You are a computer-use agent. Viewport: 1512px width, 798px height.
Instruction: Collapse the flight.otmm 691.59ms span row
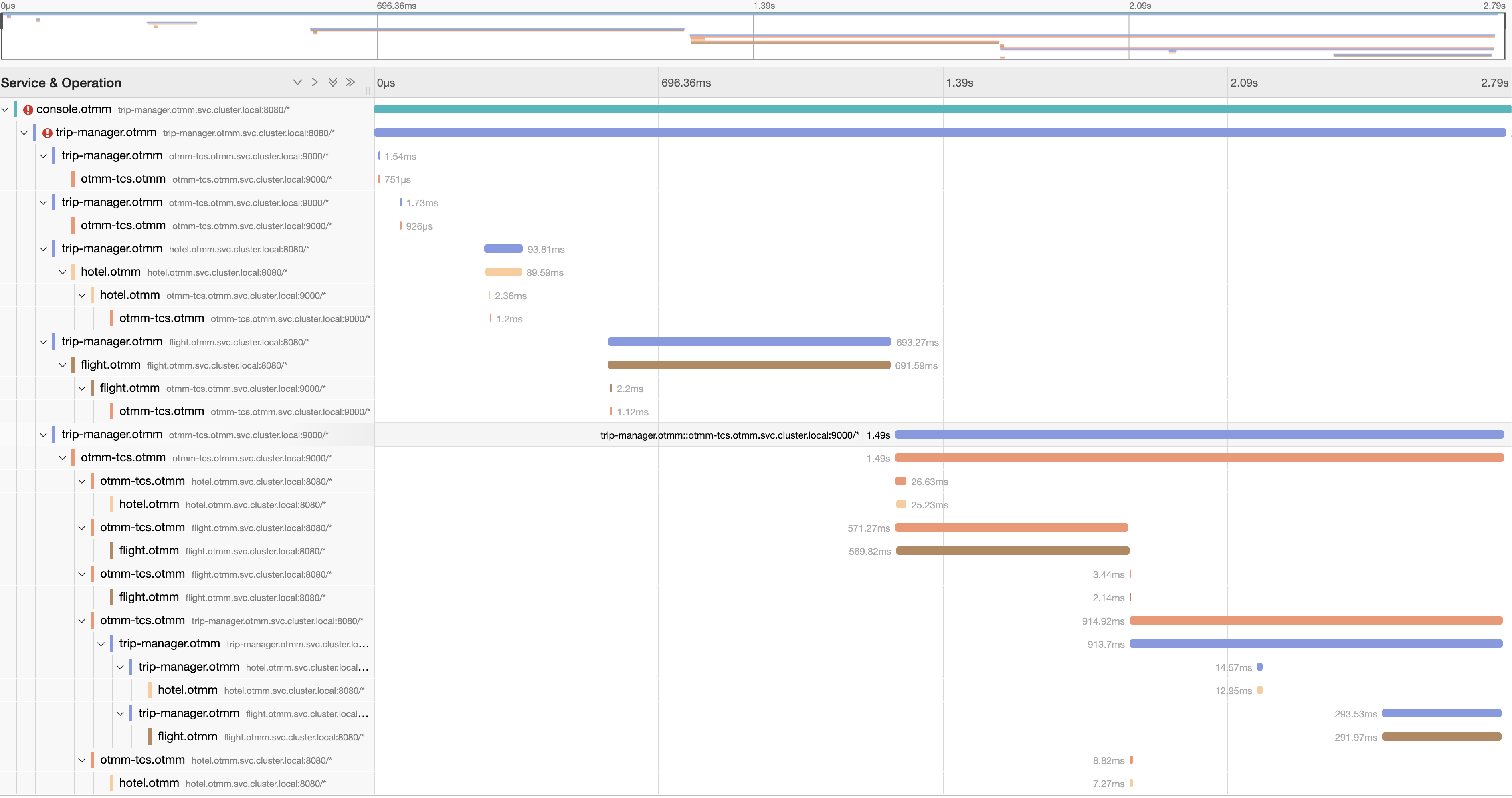(x=63, y=366)
